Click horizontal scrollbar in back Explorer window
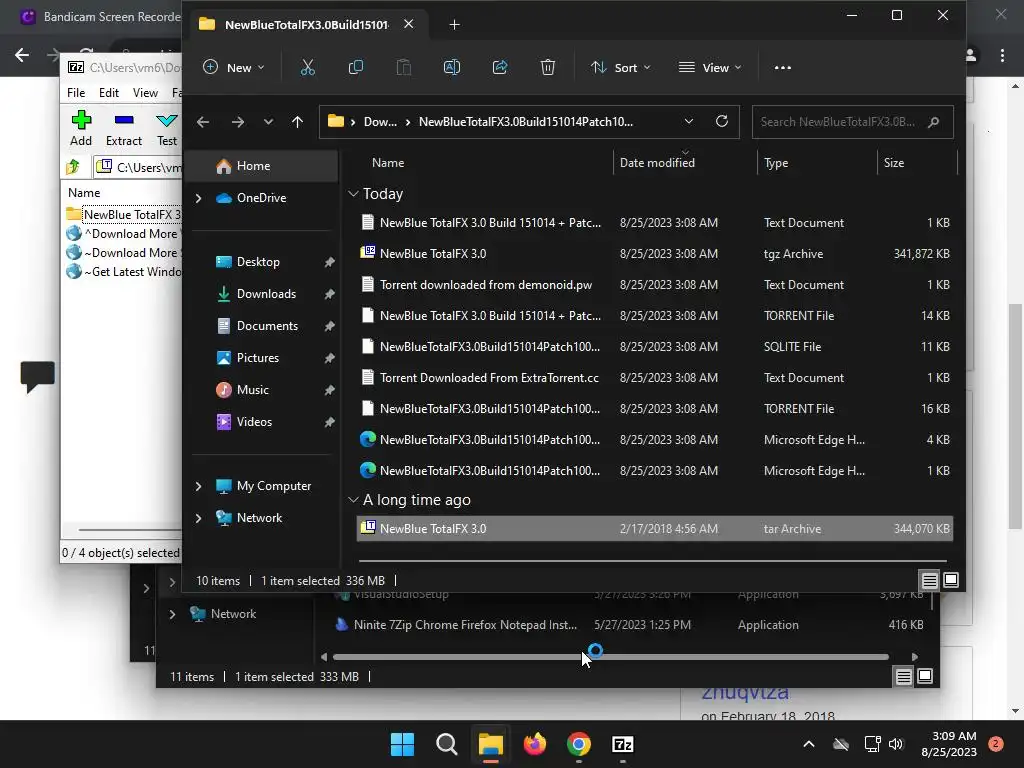1024x768 pixels. pyautogui.click(x=611, y=657)
